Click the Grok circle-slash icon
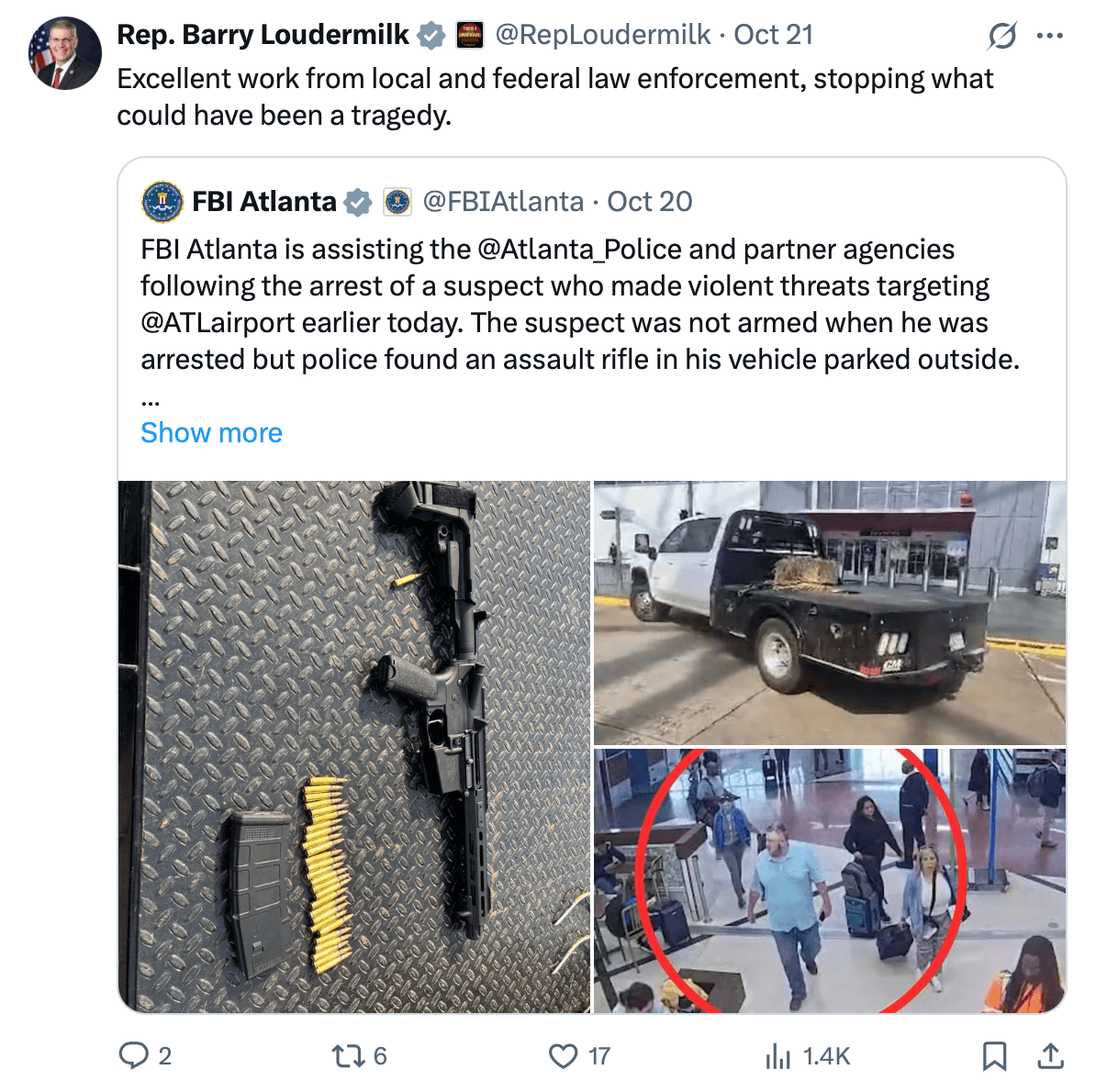1096x1092 pixels. 1002,36
